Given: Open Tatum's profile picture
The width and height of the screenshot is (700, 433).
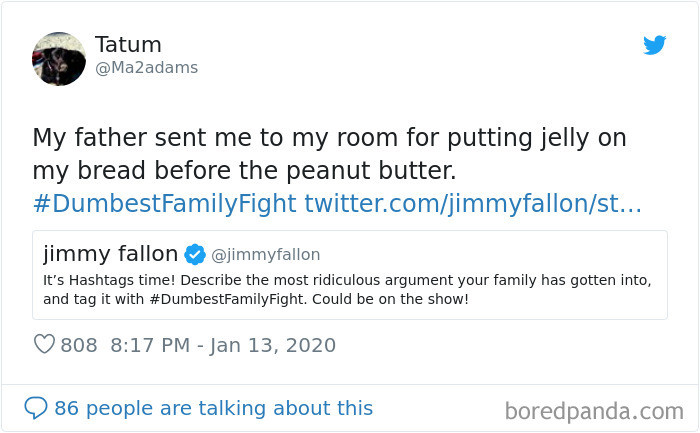Looking at the screenshot, I should pyautogui.click(x=59, y=58).
